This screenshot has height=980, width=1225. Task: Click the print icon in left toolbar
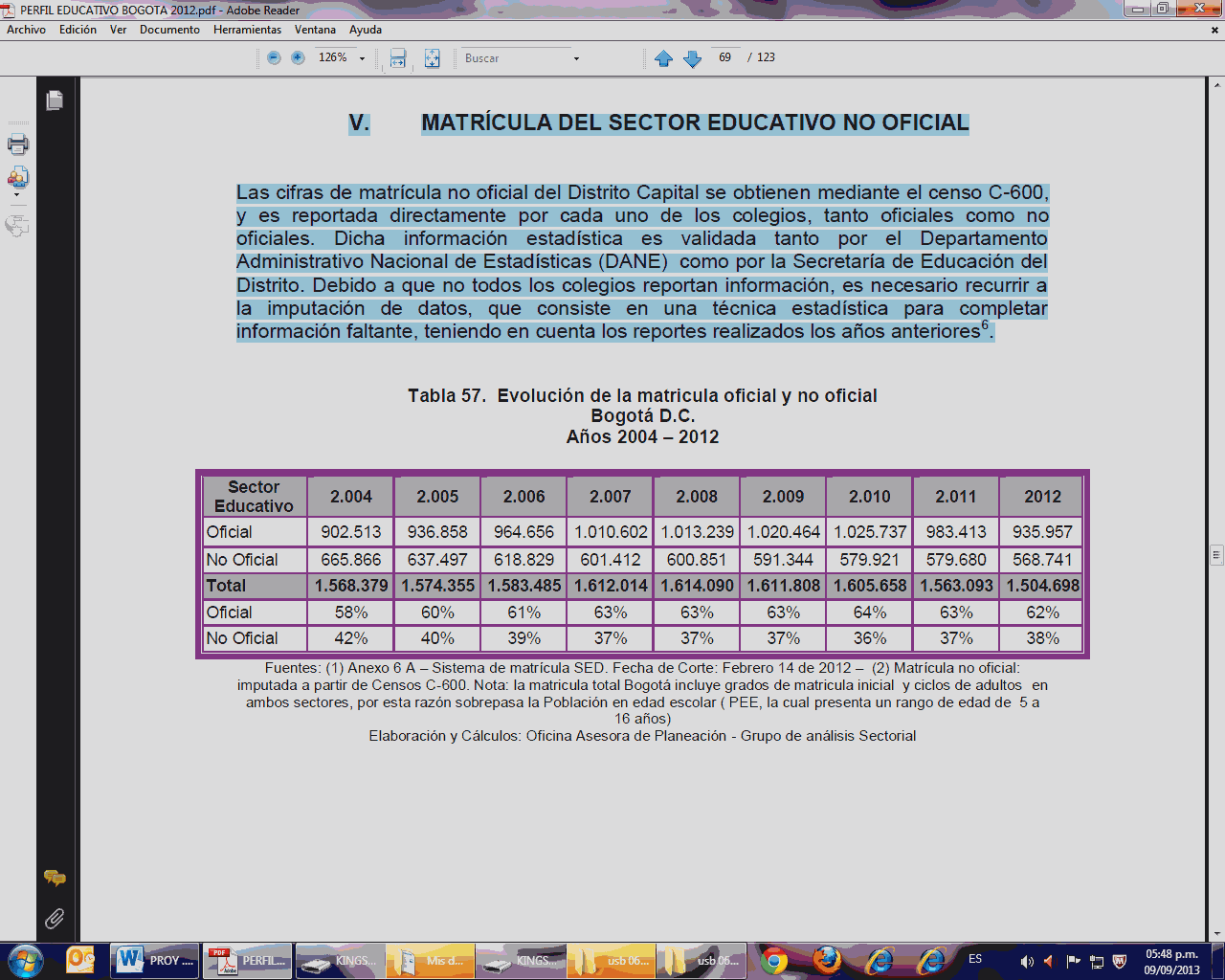tap(17, 145)
